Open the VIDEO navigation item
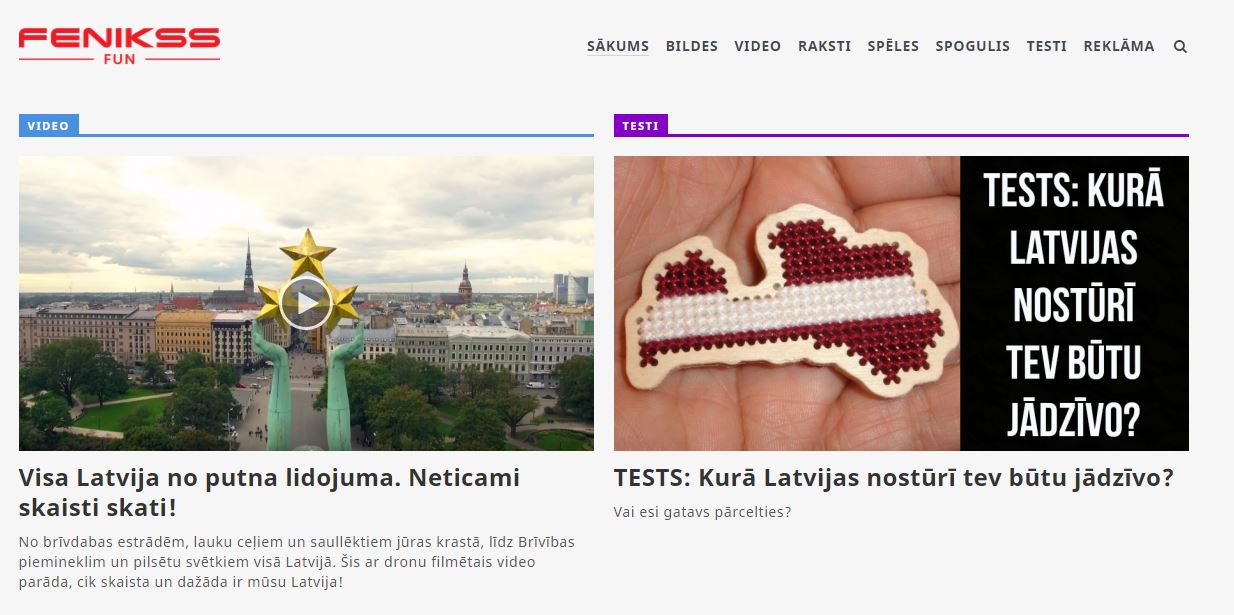The width and height of the screenshot is (1234, 615). click(x=758, y=46)
